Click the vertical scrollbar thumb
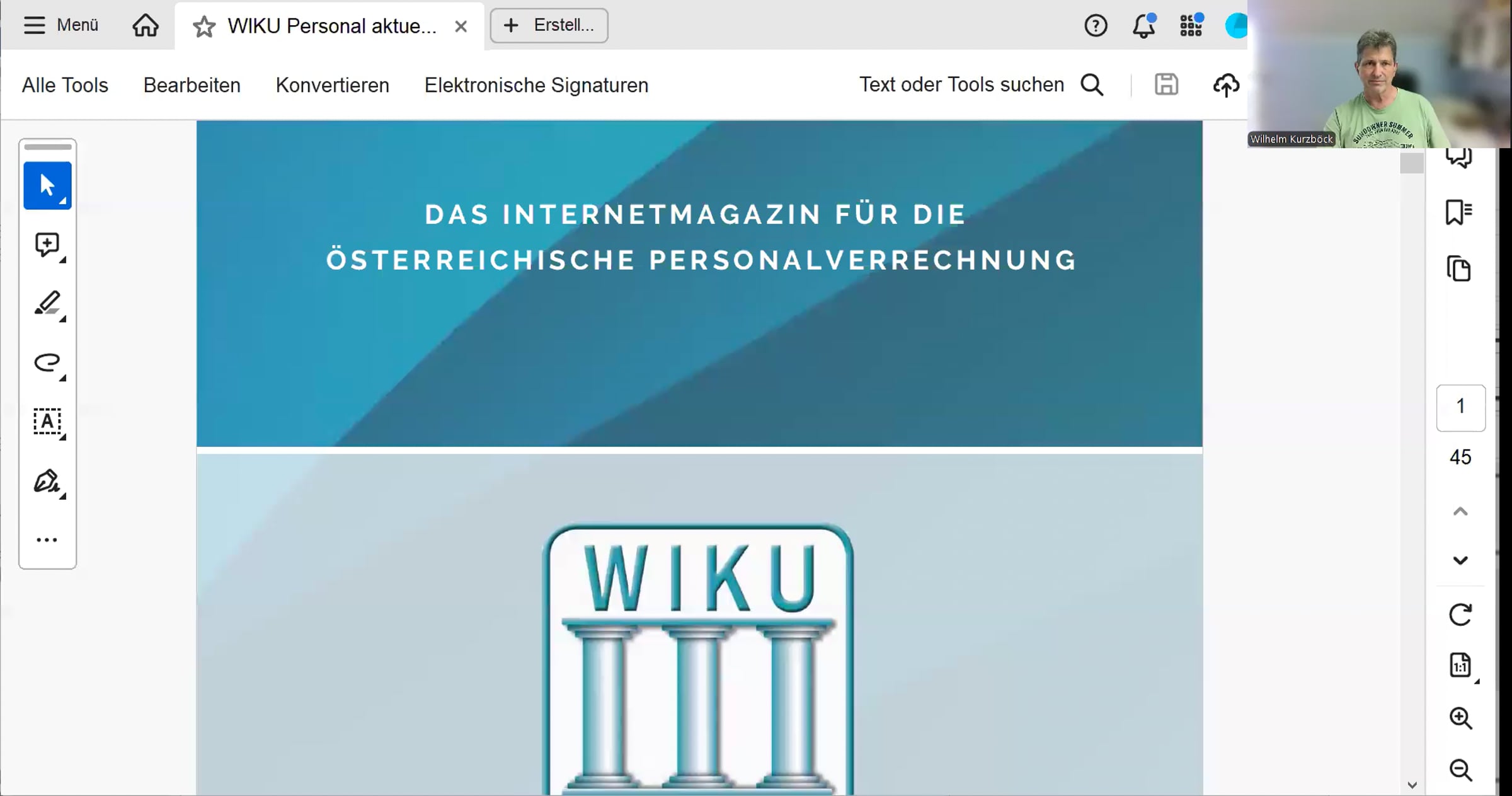The image size is (1512, 796). (x=1412, y=163)
